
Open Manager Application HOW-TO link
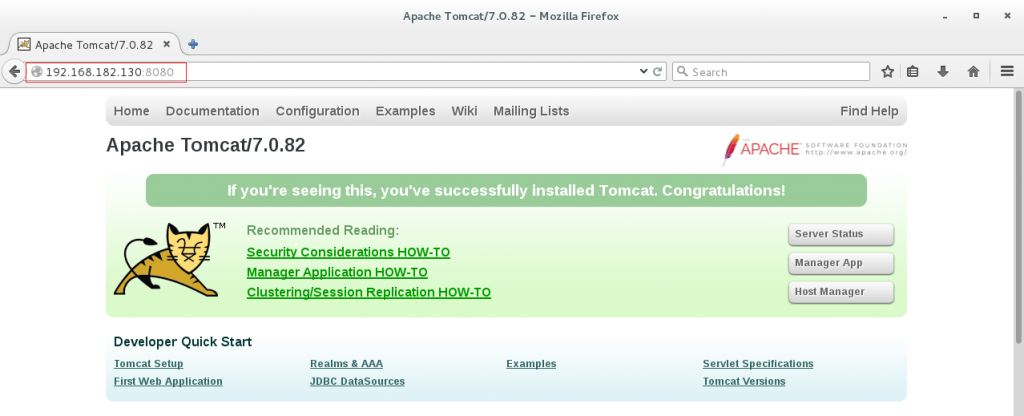point(337,272)
